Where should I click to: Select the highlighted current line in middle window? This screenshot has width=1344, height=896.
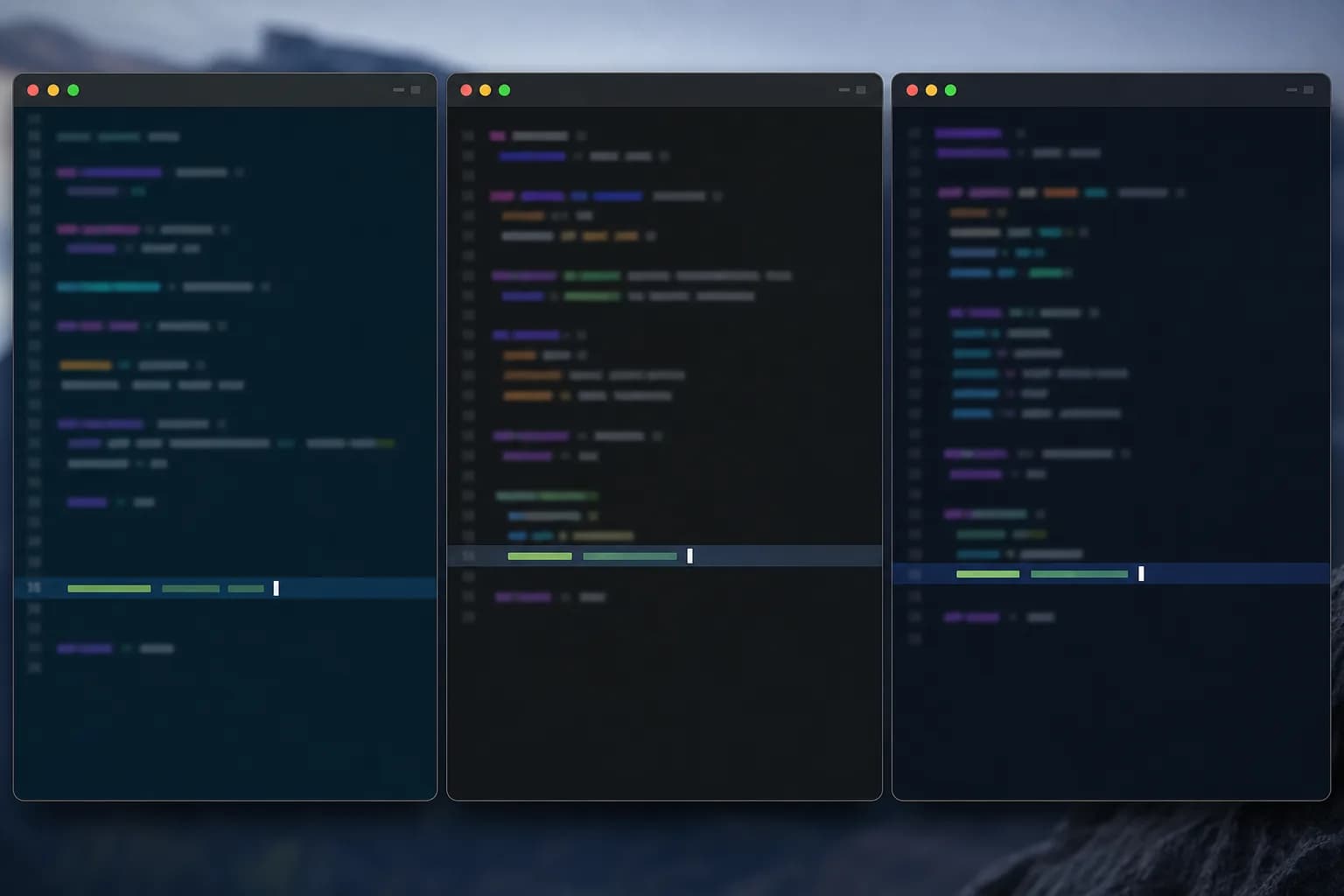(x=664, y=556)
